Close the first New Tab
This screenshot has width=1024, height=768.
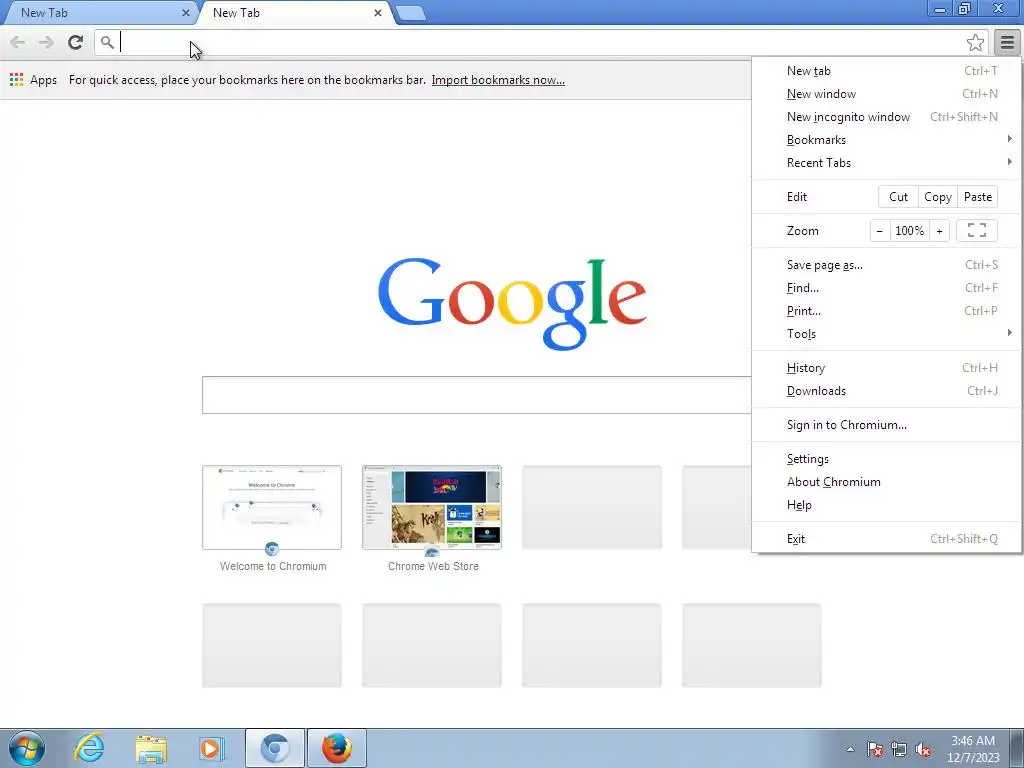(185, 12)
